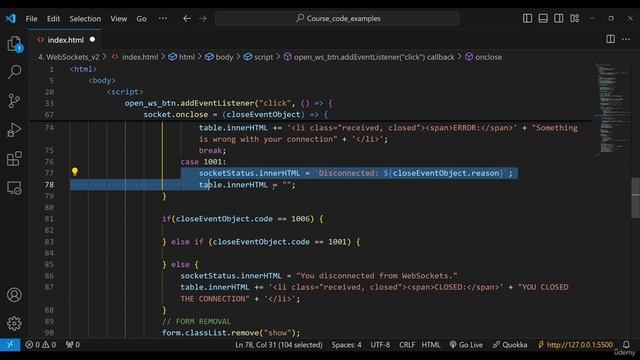Click the 'break;' statement on line 75

coord(212,150)
